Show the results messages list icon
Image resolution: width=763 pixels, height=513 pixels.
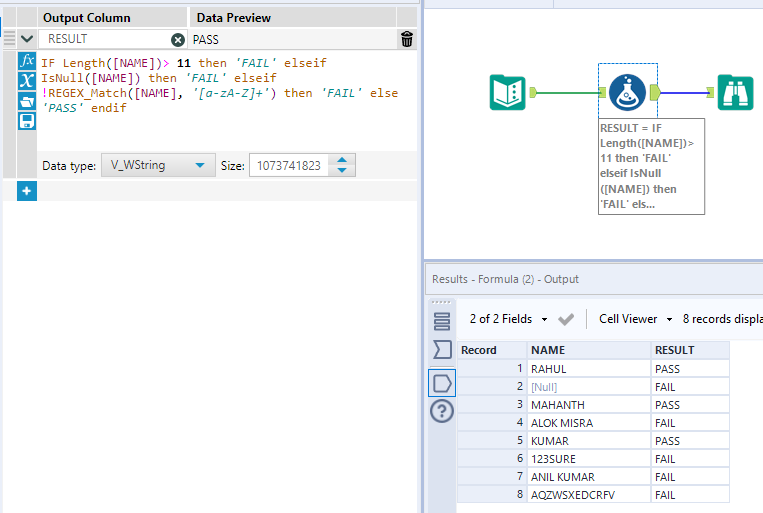point(442,321)
